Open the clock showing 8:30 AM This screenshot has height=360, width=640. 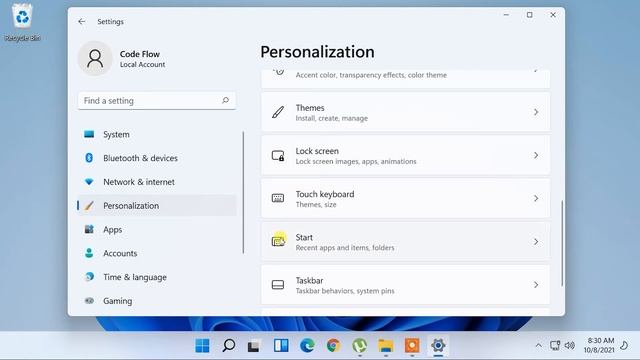[x=599, y=345]
